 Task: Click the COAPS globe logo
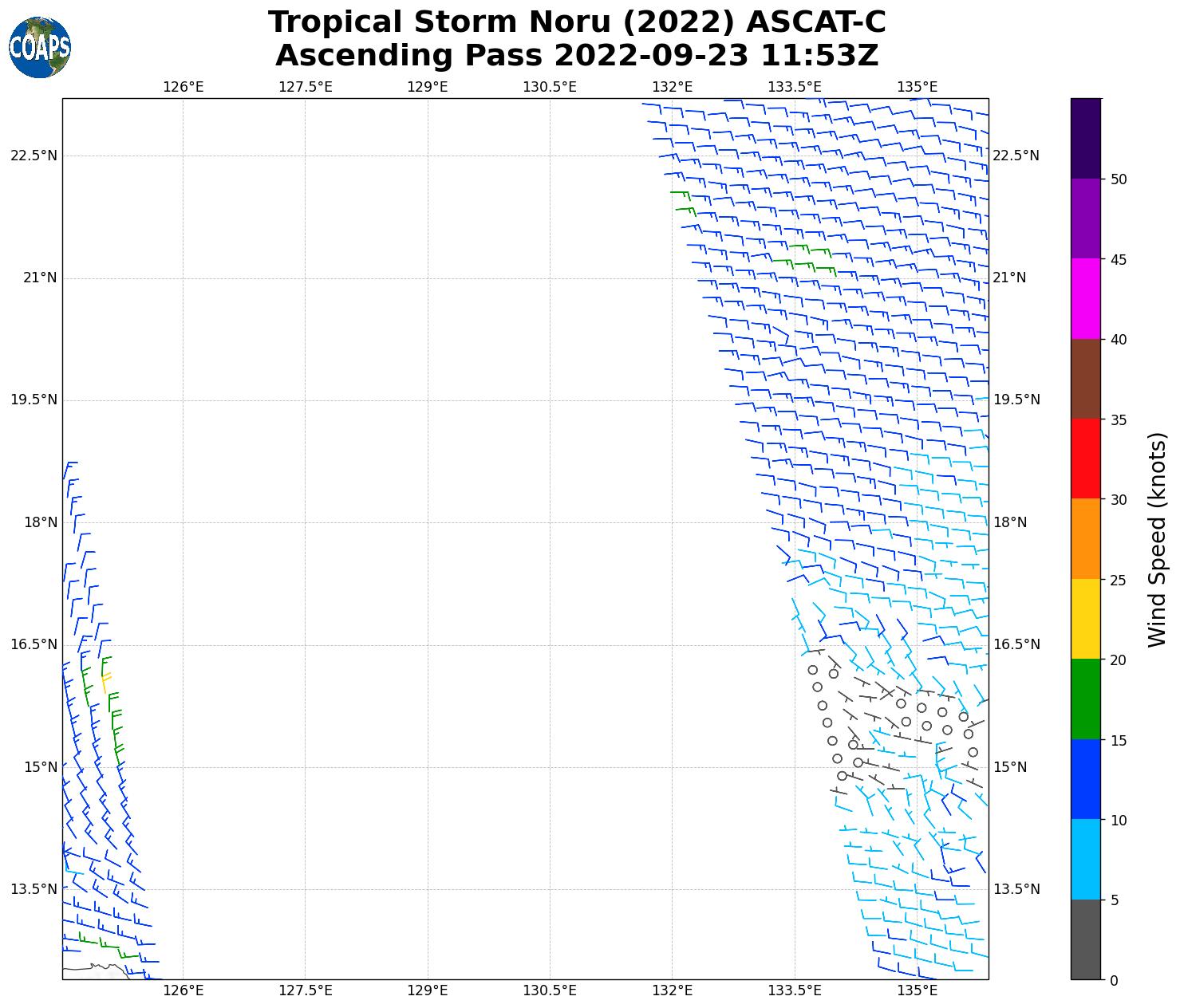coord(39,47)
